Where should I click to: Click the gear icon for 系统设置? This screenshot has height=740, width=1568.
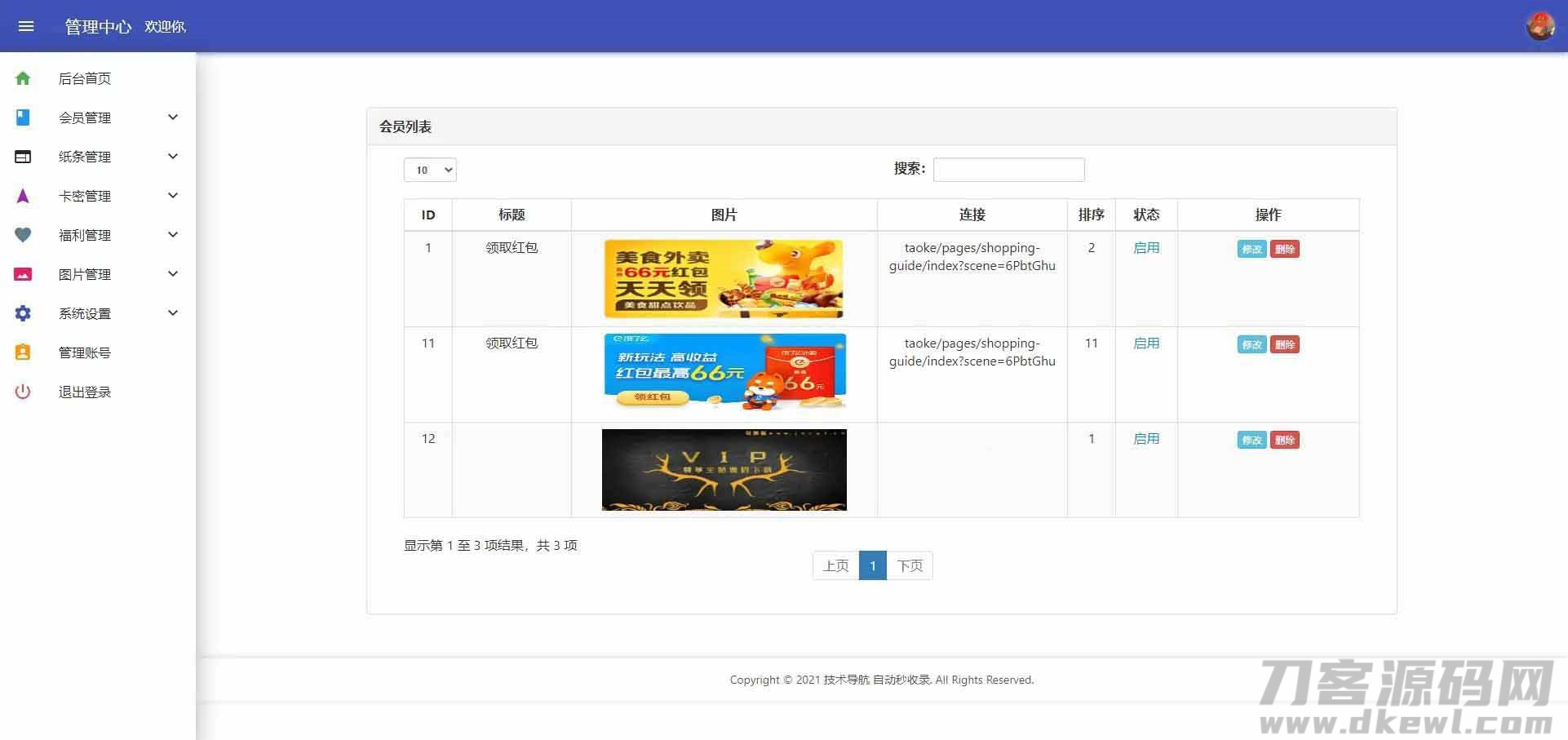point(23,312)
